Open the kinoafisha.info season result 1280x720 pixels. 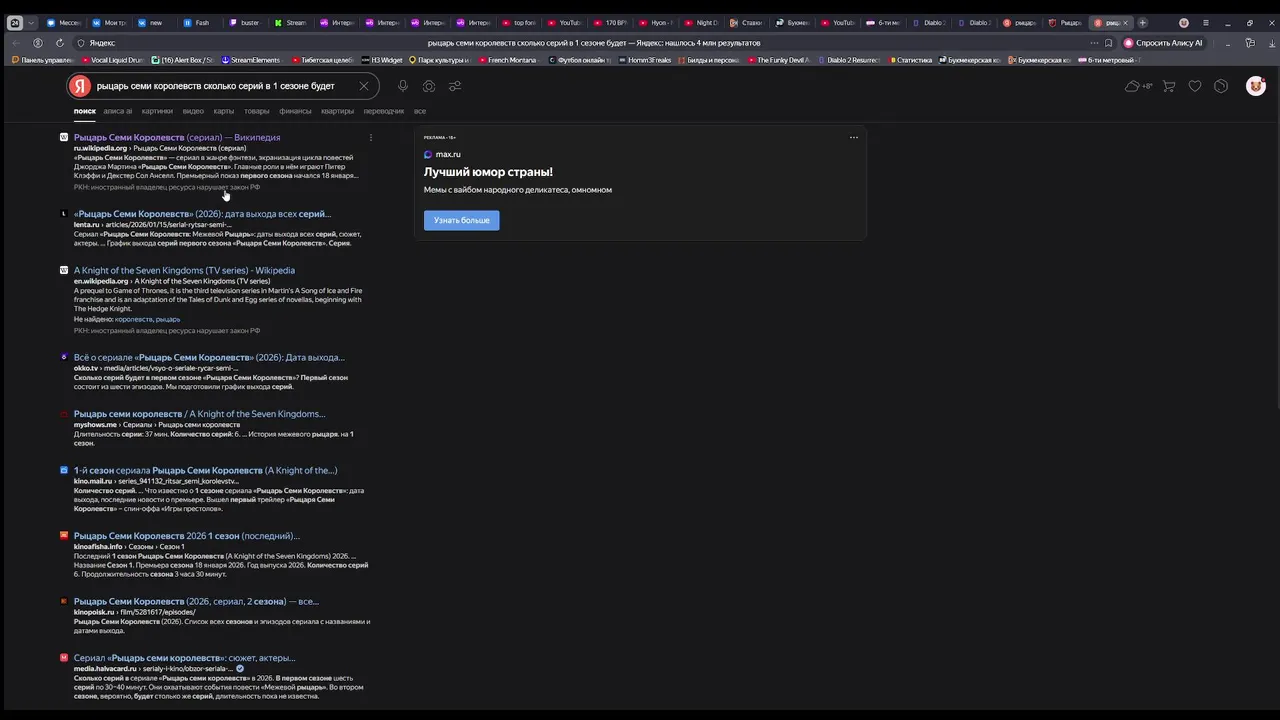coord(187,536)
